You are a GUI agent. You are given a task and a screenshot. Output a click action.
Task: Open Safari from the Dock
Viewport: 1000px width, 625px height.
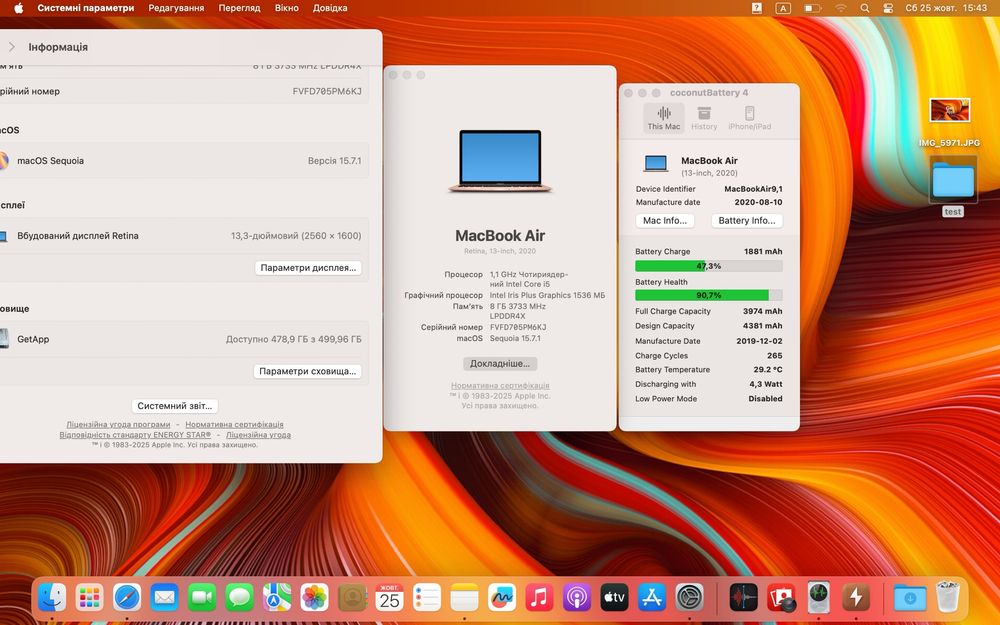click(127, 598)
